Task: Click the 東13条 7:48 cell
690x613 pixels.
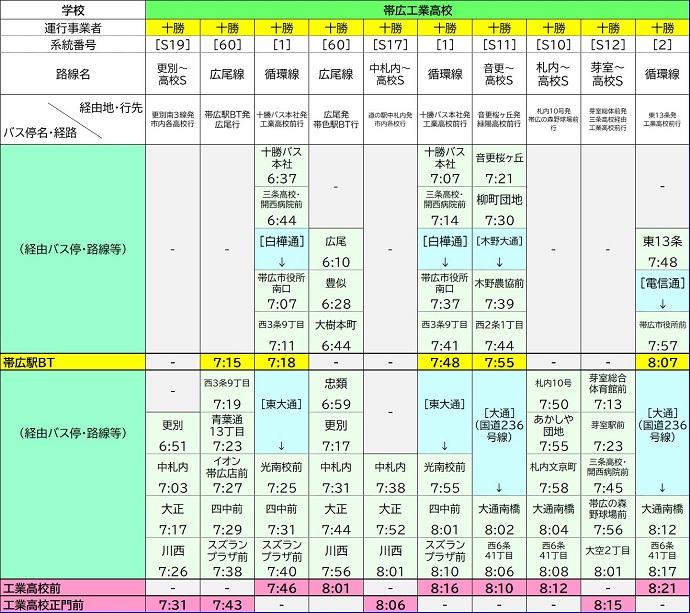Action: (662, 250)
